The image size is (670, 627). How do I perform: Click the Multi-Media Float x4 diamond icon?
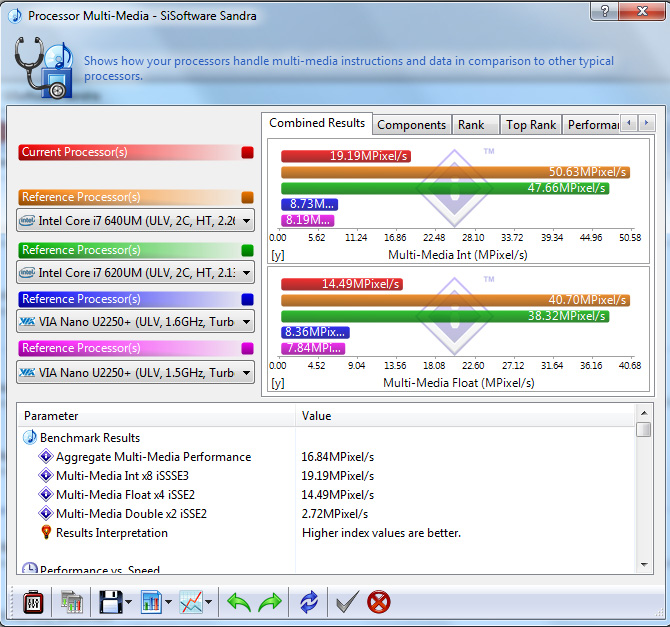[x=45, y=494]
